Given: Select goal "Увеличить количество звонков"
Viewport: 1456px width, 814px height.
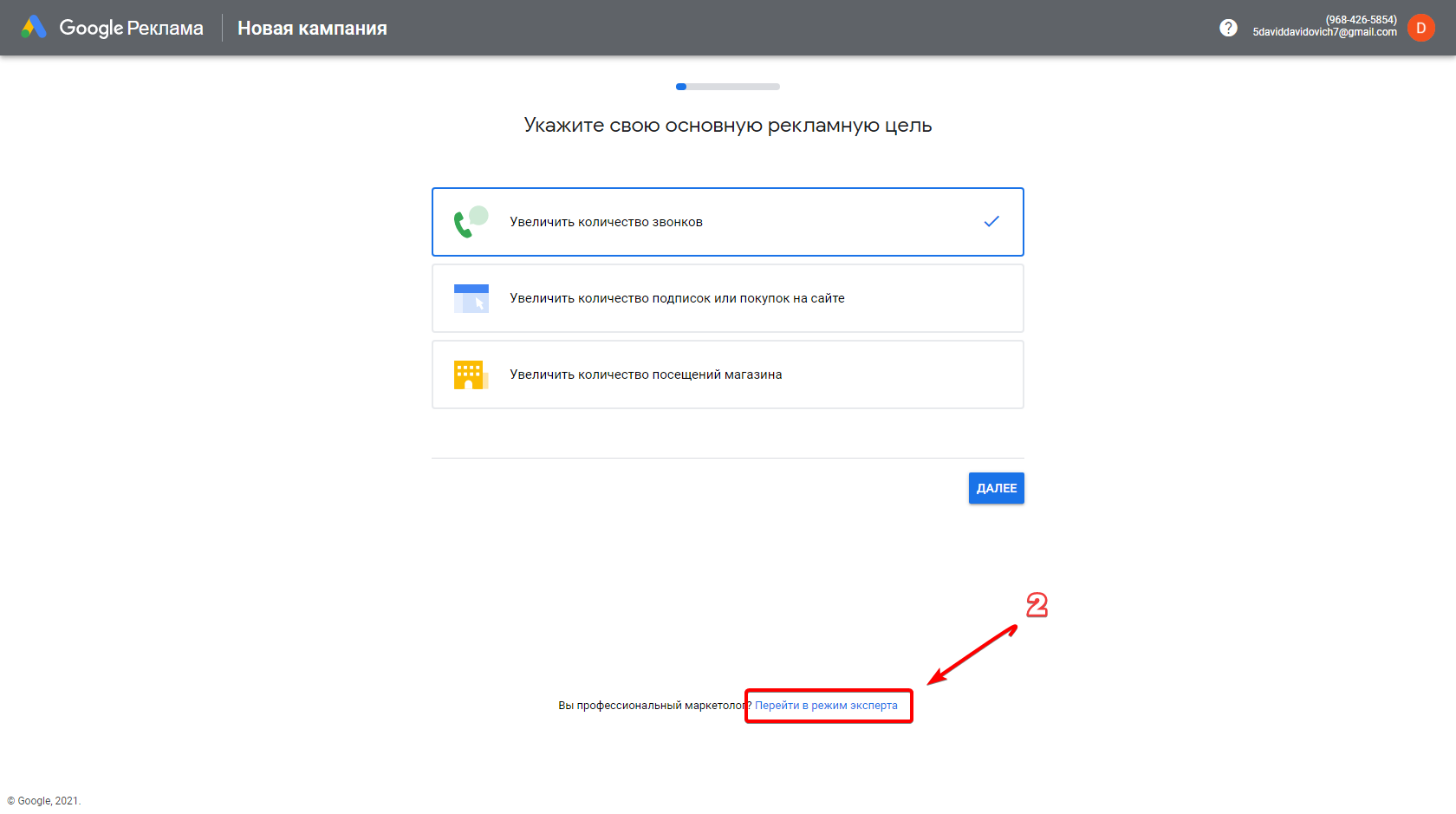Looking at the screenshot, I should coord(728,222).
